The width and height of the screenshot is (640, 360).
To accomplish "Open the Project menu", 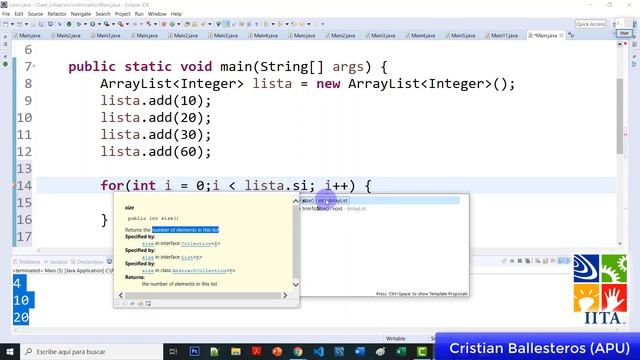I will click(x=122, y=14).
